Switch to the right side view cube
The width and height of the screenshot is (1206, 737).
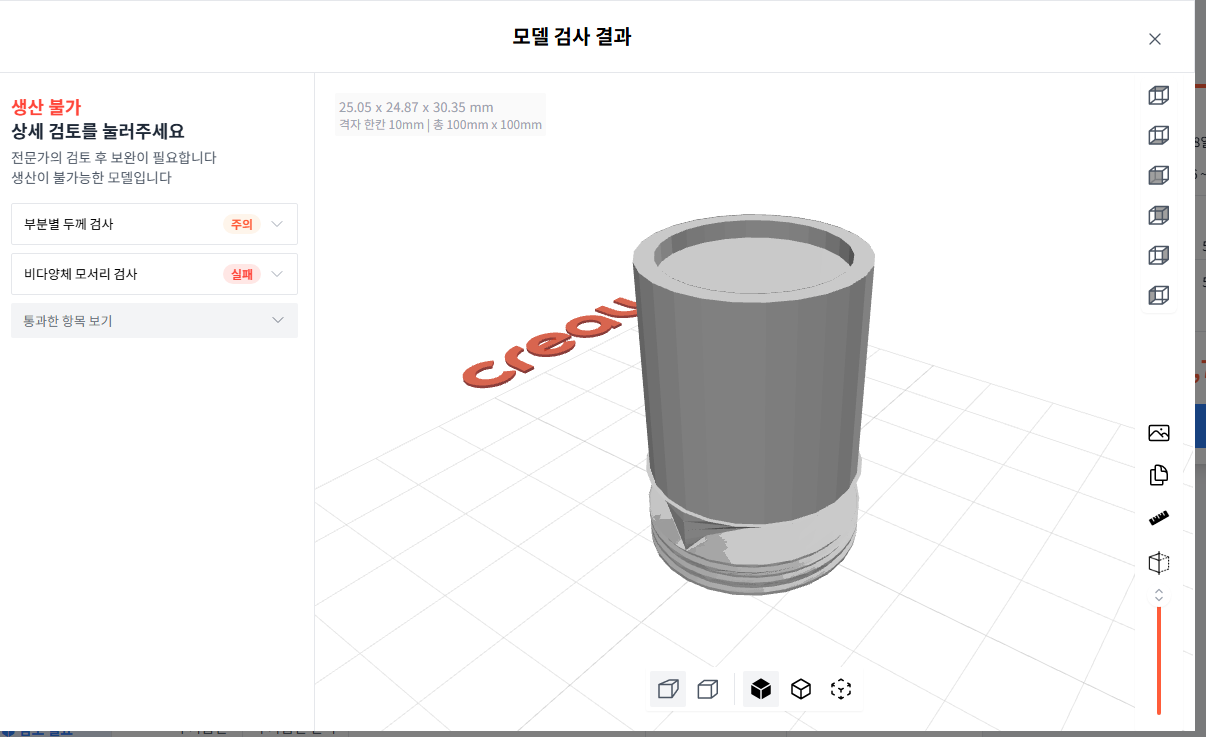pyautogui.click(x=1158, y=255)
